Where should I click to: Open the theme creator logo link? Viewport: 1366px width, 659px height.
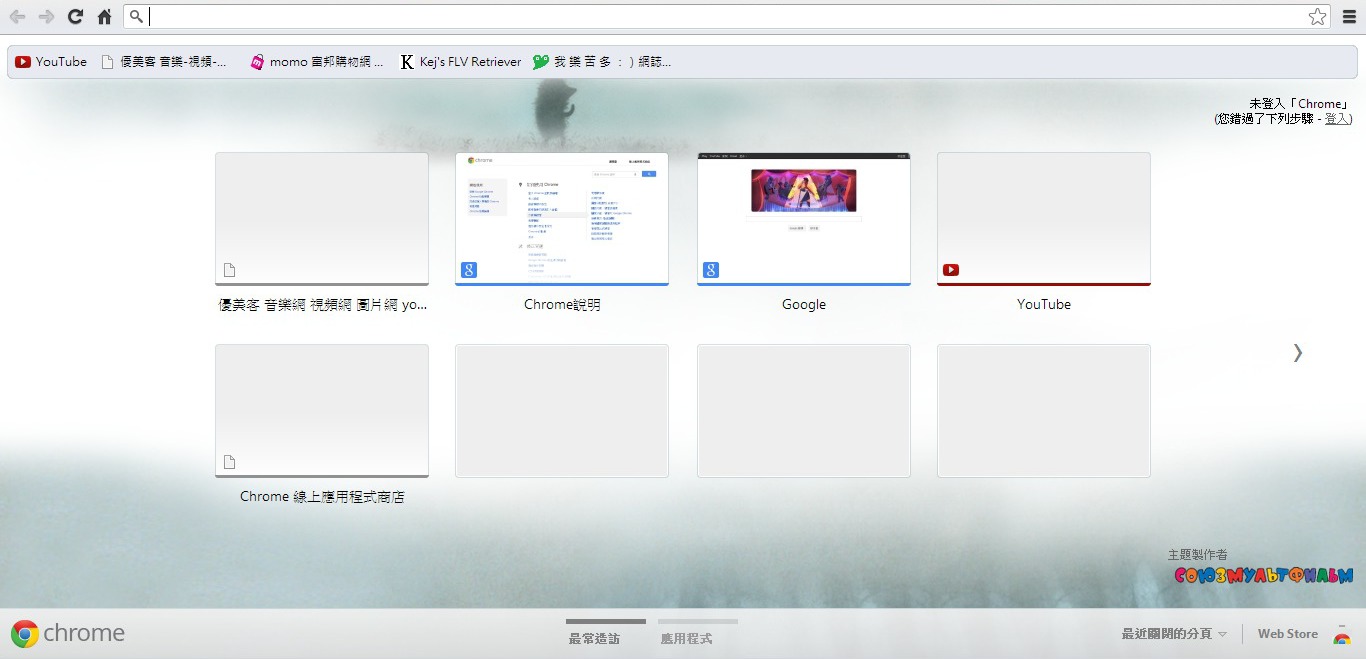[1263, 576]
